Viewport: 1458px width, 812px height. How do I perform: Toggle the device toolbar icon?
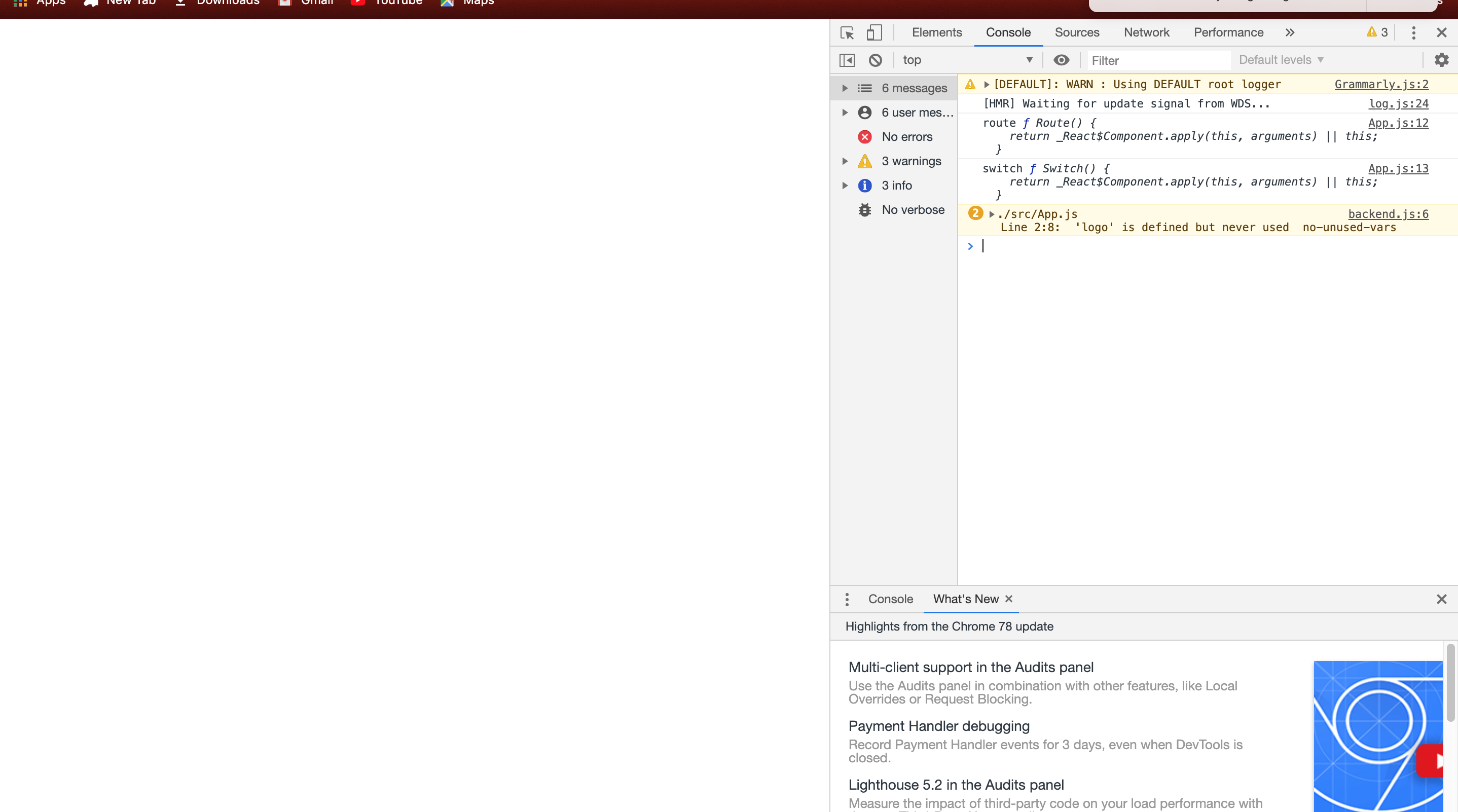tap(874, 33)
